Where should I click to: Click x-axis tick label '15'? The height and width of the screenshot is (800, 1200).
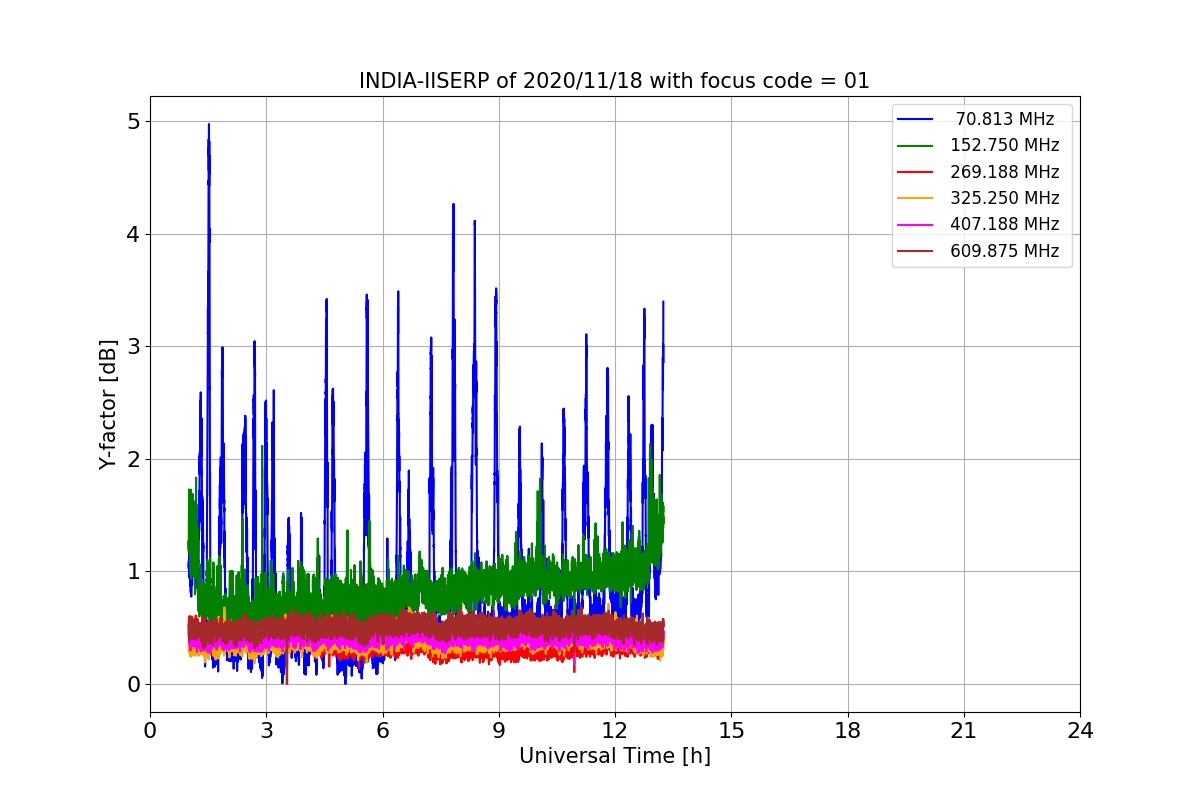tap(731, 731)
